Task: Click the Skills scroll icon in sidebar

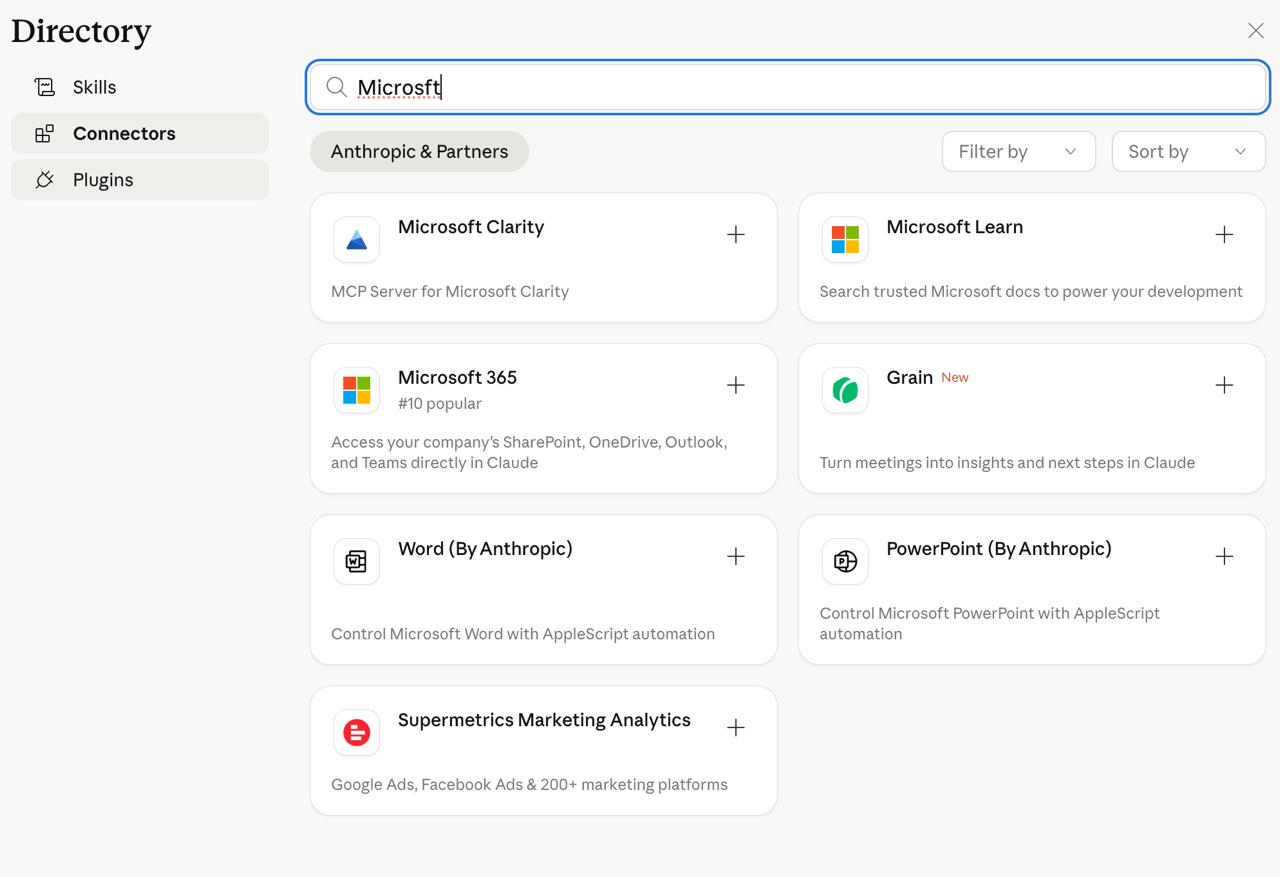Action: [x=45, y=87]
